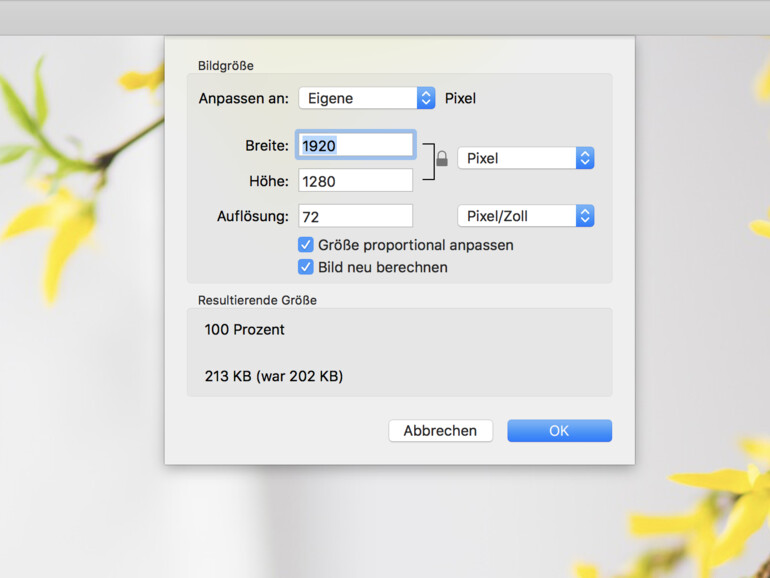Click the Abbrechen button

tap(440, 431)
